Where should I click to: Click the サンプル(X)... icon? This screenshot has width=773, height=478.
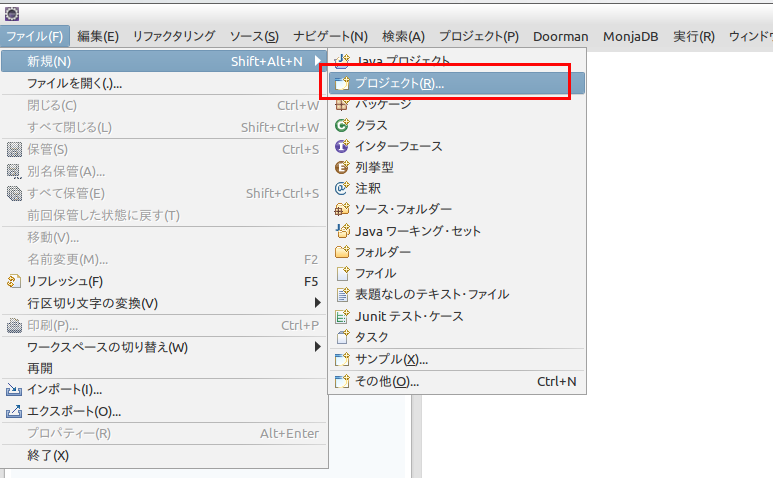342,359
